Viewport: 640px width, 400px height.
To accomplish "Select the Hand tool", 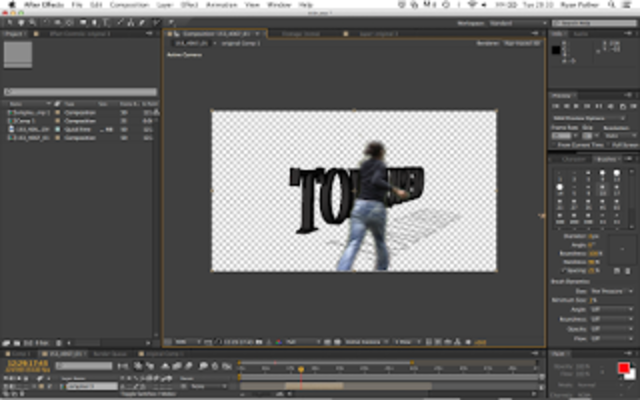I will click(x=21, y=23).
